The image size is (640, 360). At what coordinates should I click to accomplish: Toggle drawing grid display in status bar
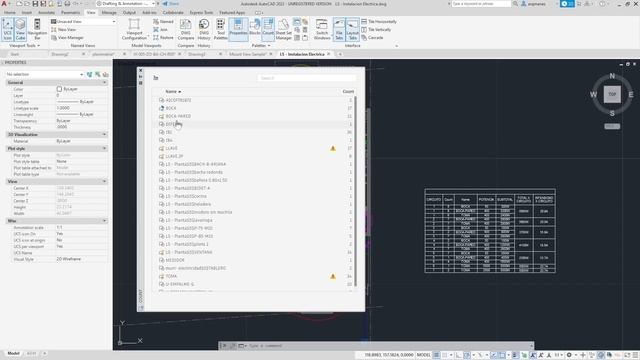pyautogui.click(x=436, y=355)
